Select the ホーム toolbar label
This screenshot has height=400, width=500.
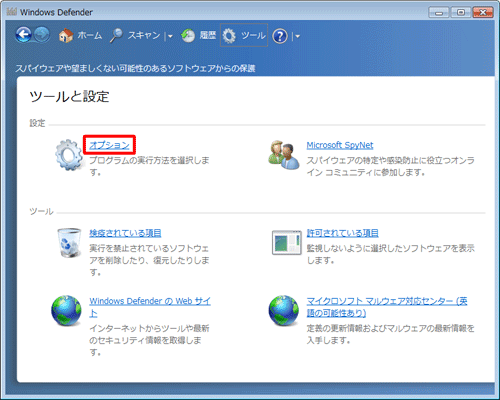click(90, 35)
